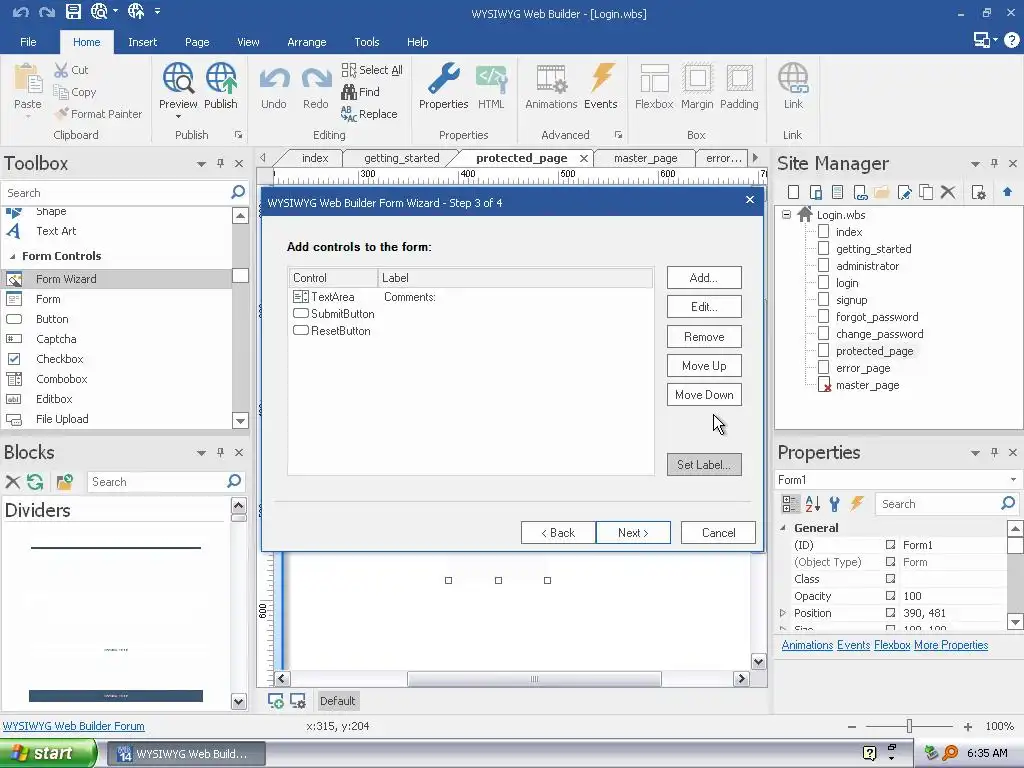Toggle the administrator page checkbox
Screen dimensions: 1024x768
tap(824, 266)
